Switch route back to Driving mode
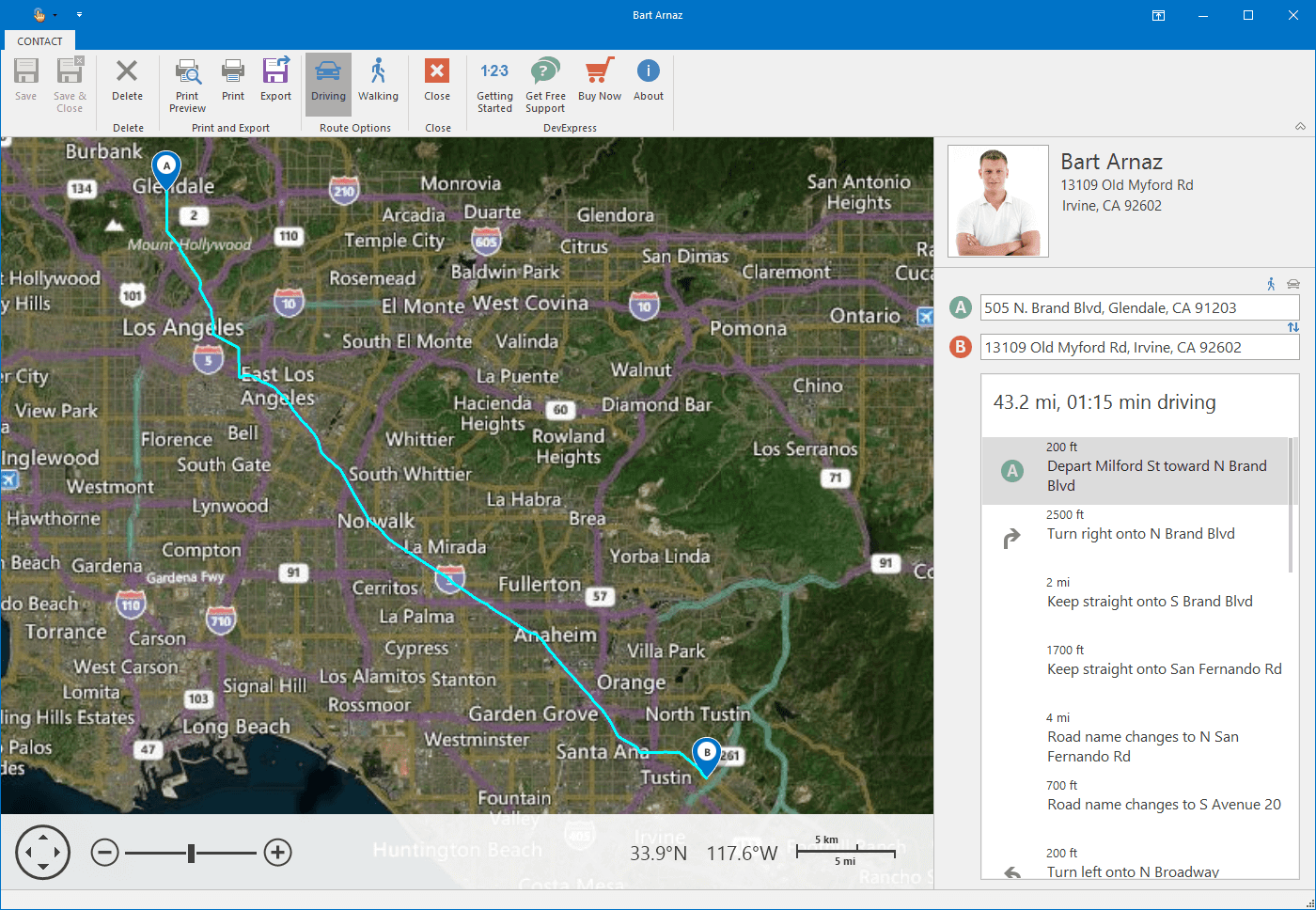The width and height of the screenshot is (1316, 910). (328, 83)
